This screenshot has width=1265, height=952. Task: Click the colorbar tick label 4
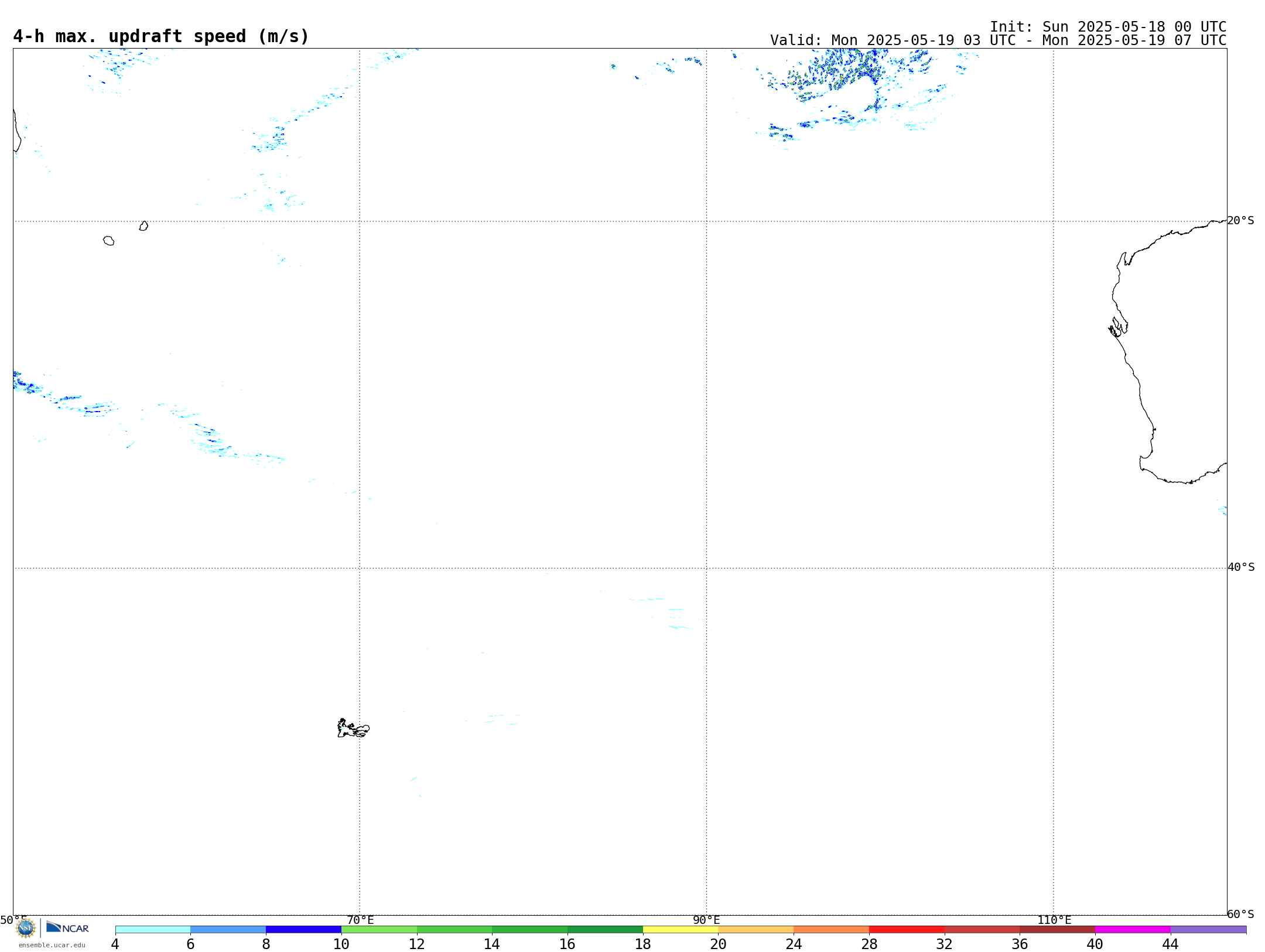click(115, 944)
